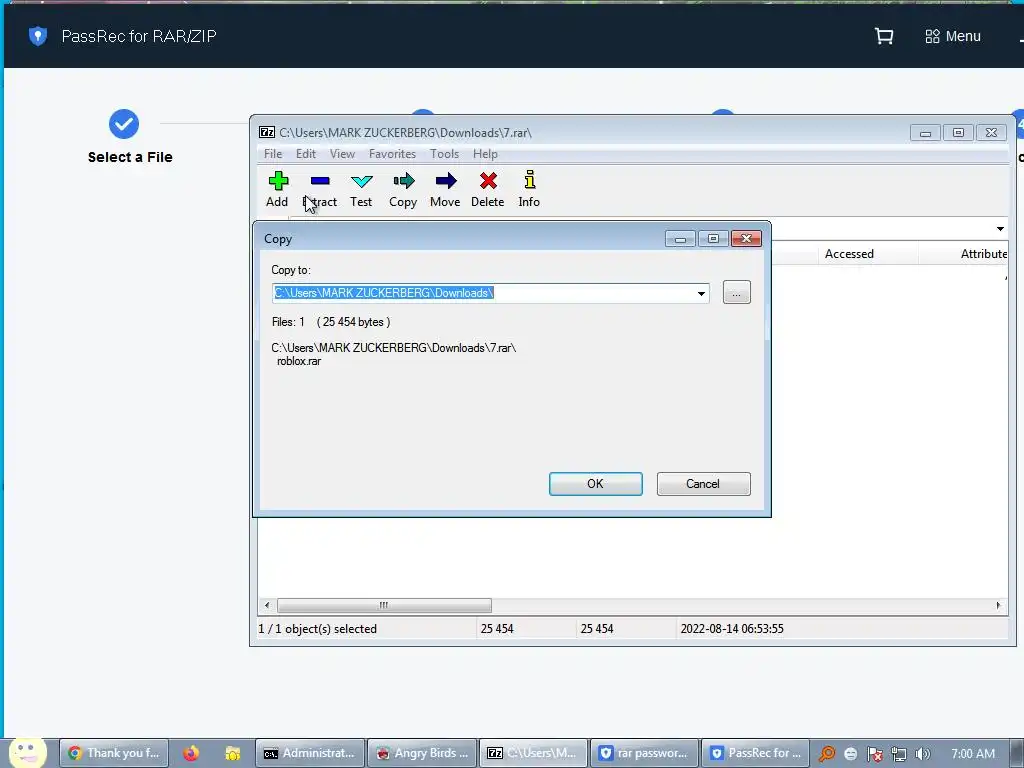Switch to the 'rar passwor...' taskbar item

[x=645, y=753]
